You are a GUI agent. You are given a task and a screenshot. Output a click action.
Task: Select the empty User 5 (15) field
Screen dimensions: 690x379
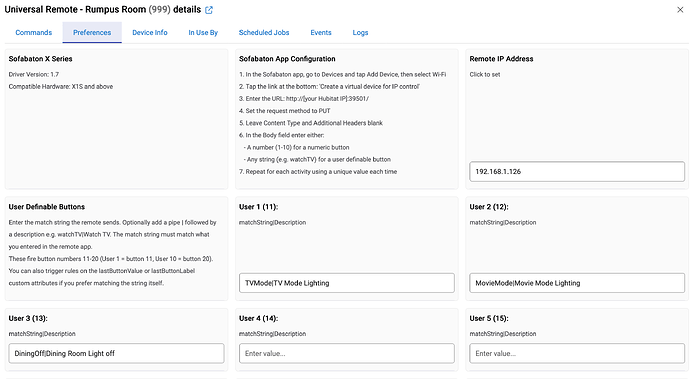coord(577,353)
